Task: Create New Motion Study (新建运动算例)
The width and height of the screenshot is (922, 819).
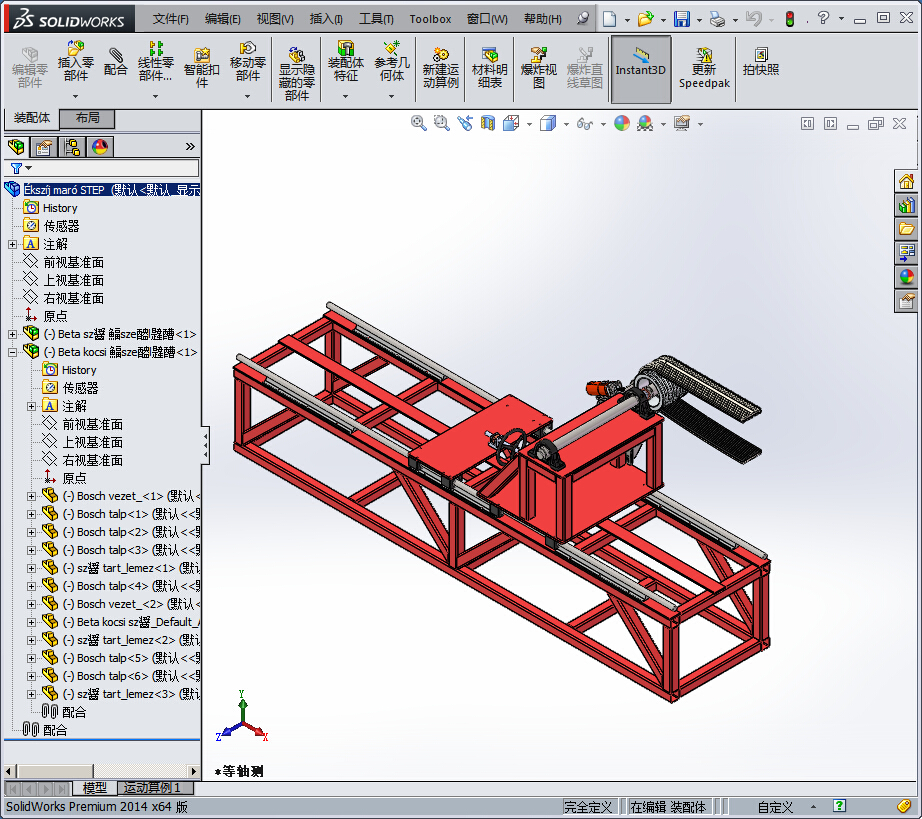Action: tap(440, 67)
